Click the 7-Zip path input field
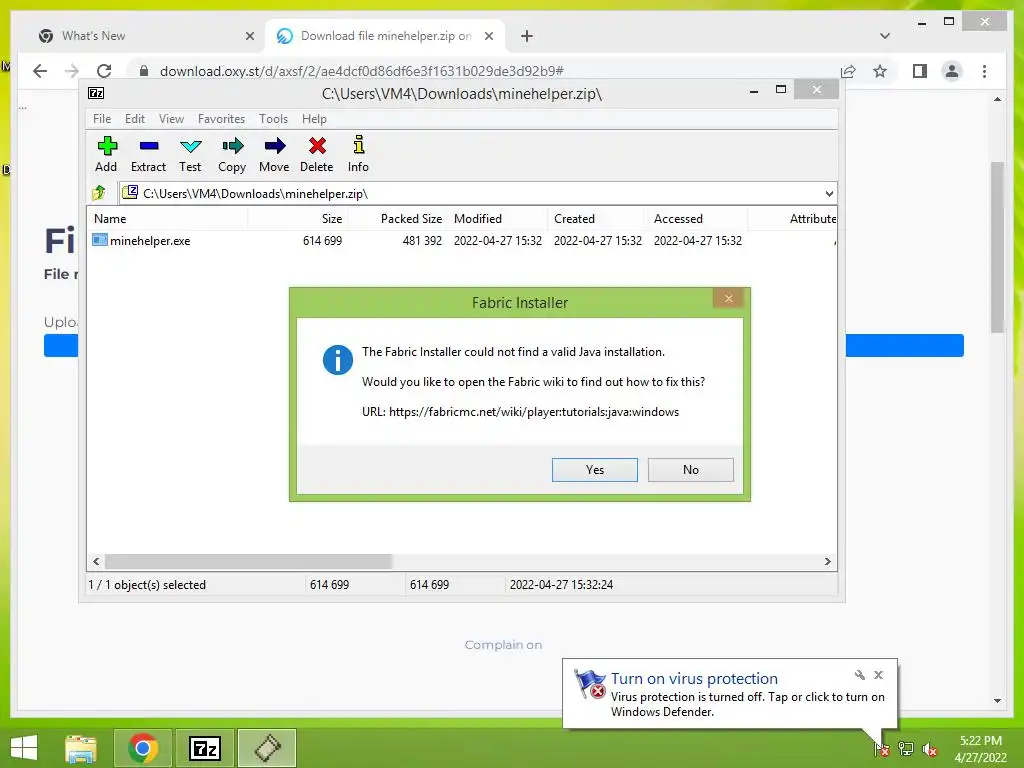This screenshot has width=1024, height=768. 477,193
